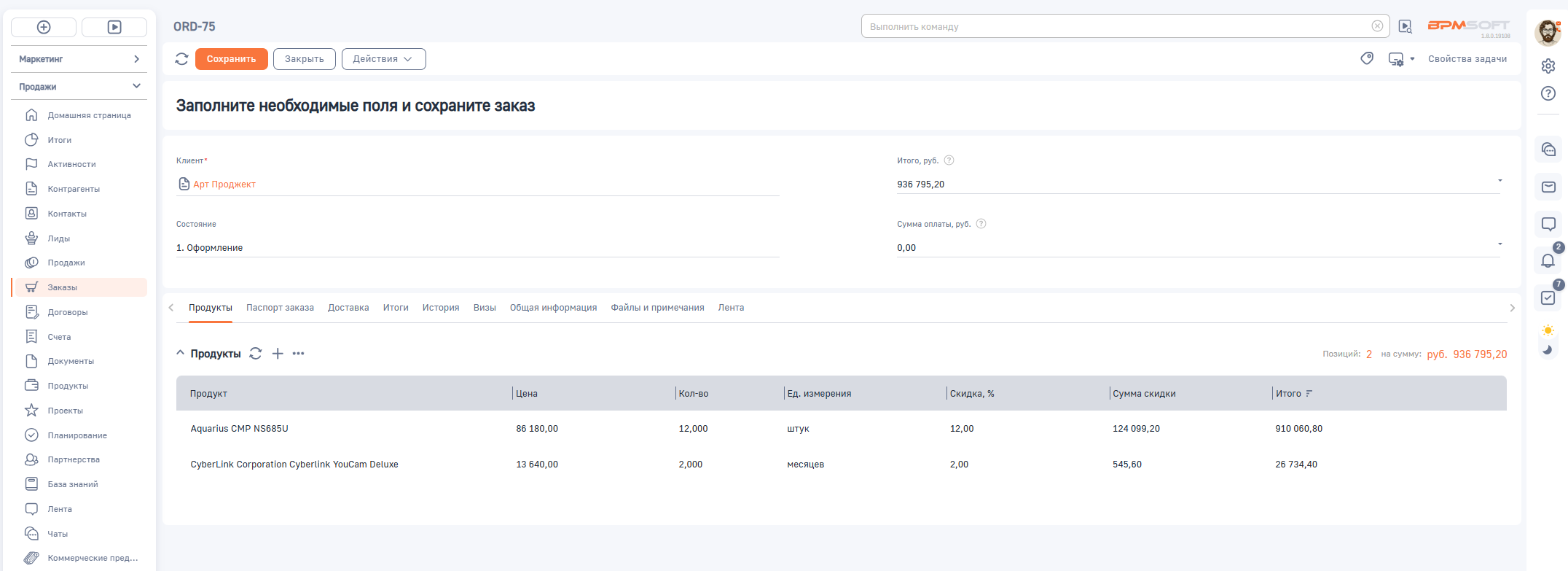Open the notifications bell icon

[1548, 260]
